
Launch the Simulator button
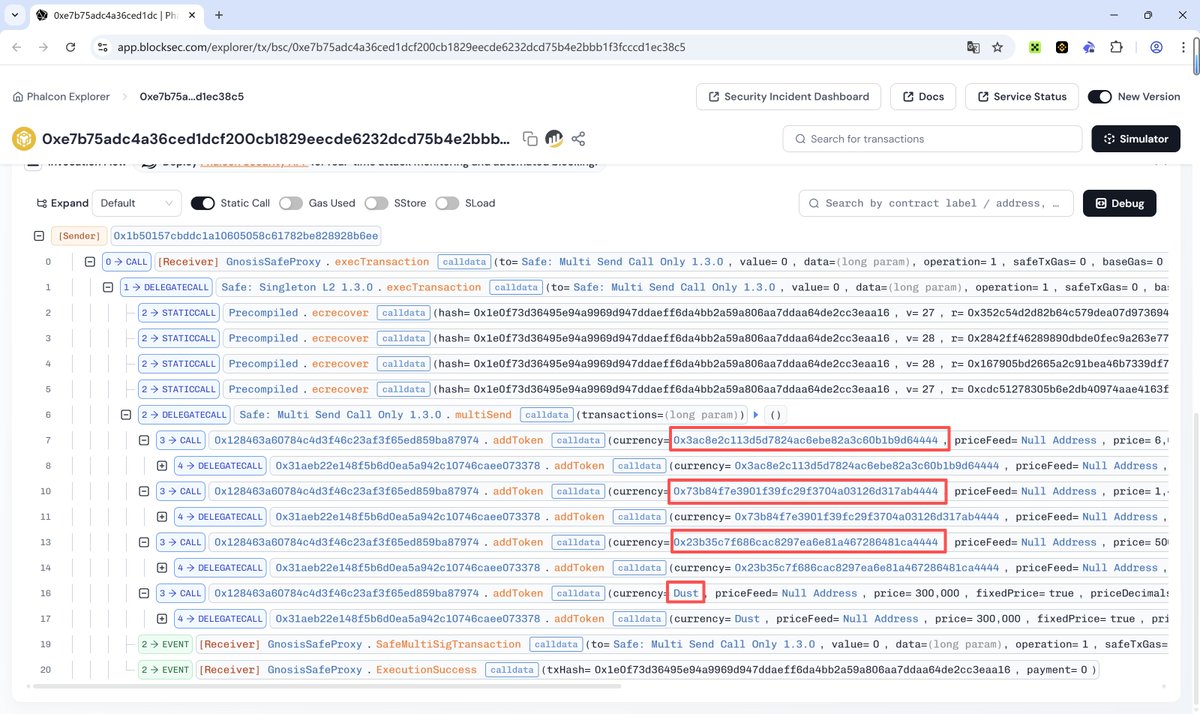1136,139
